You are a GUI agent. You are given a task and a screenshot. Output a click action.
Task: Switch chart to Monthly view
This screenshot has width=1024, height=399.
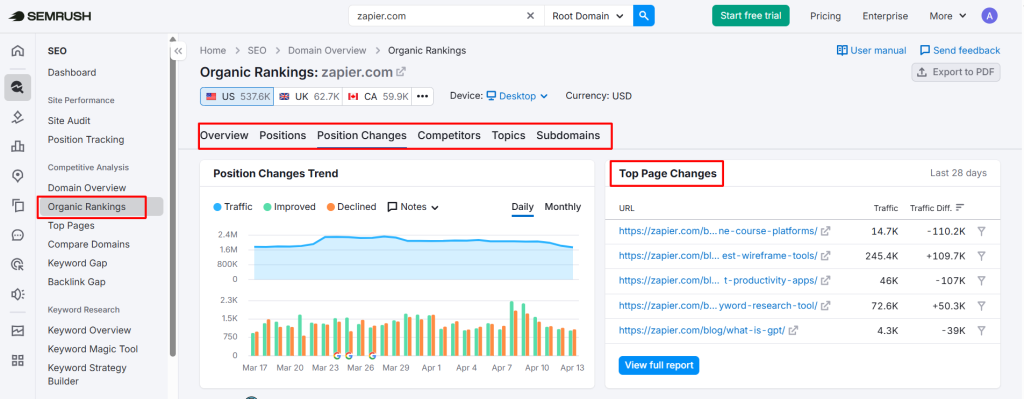[x=563, y=207]
